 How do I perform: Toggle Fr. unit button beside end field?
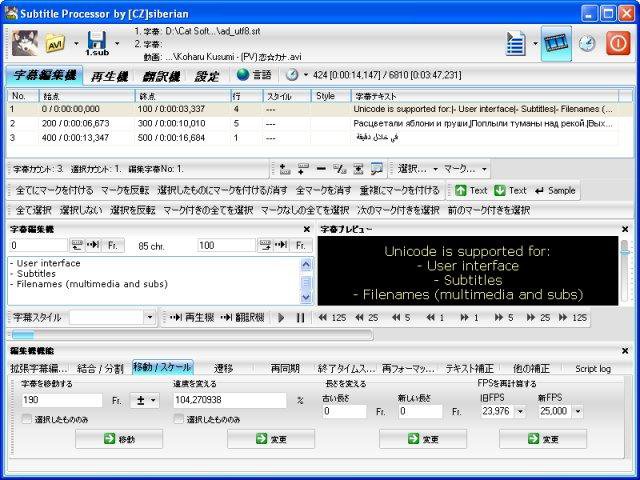tap(301, 245)
